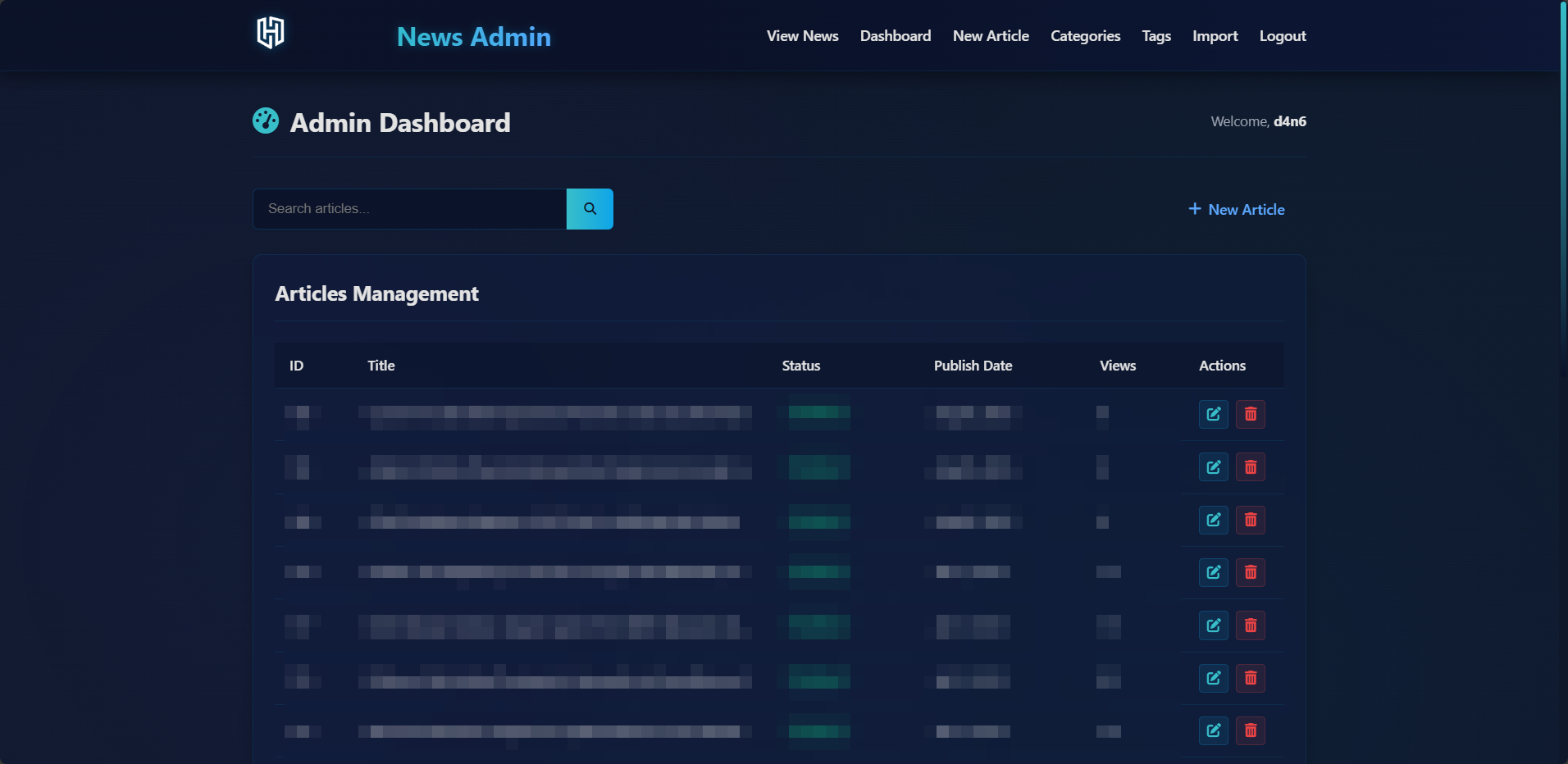Edit the fifth article row
Image resolution: width=1568 pixels, height=764 pixels.
pos(1214,625)
